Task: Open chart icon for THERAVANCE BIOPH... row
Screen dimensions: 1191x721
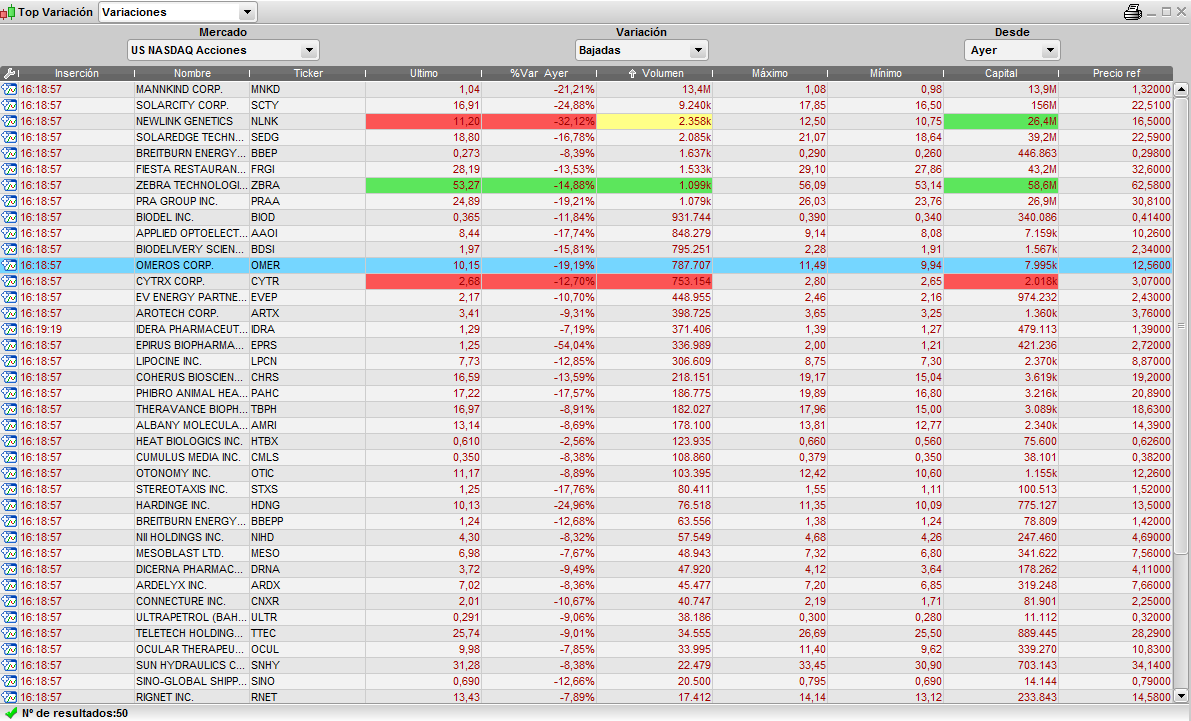Action: (9, 409)
